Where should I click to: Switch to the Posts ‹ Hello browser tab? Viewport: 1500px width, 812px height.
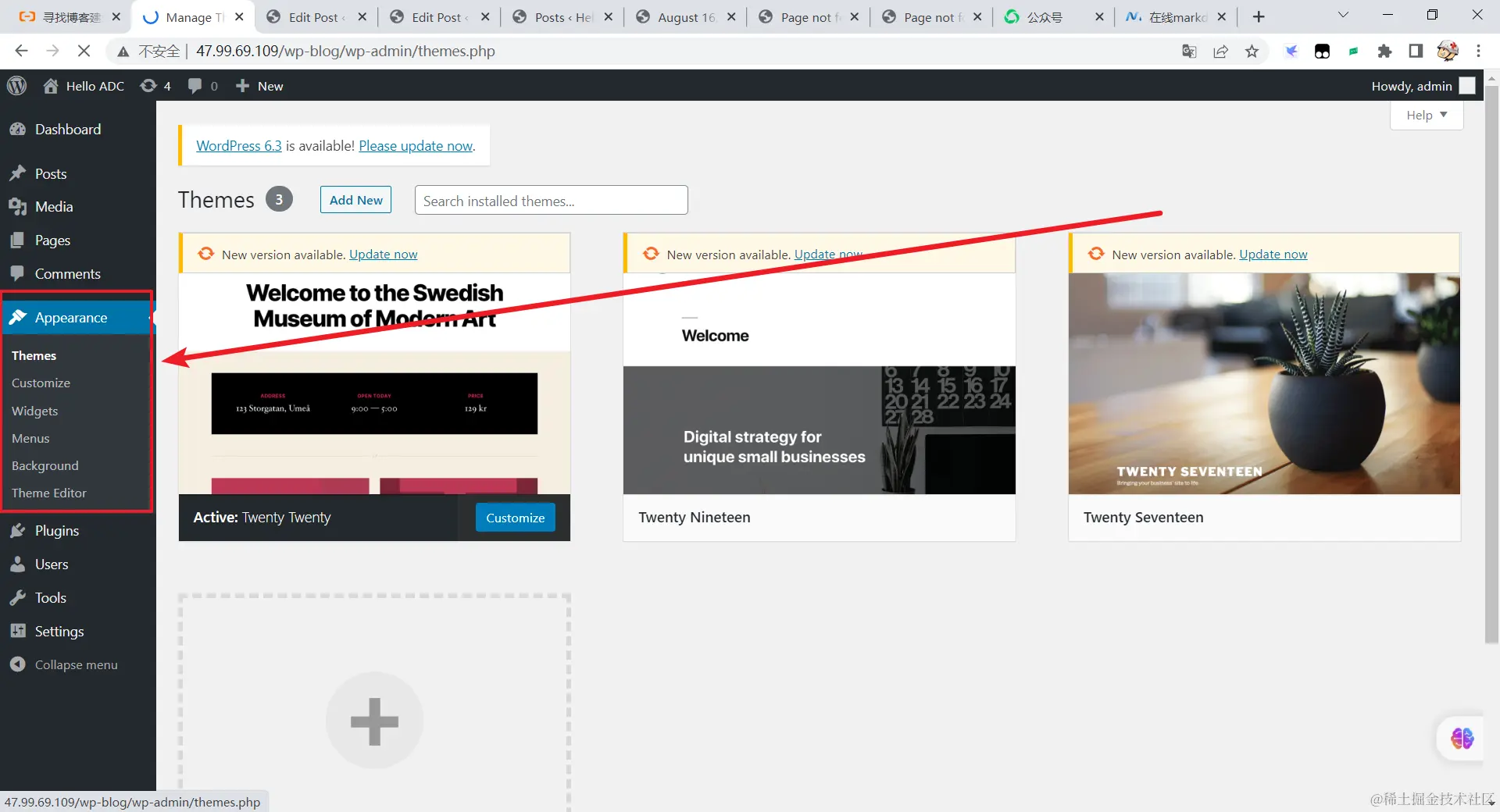click(562, 17)
